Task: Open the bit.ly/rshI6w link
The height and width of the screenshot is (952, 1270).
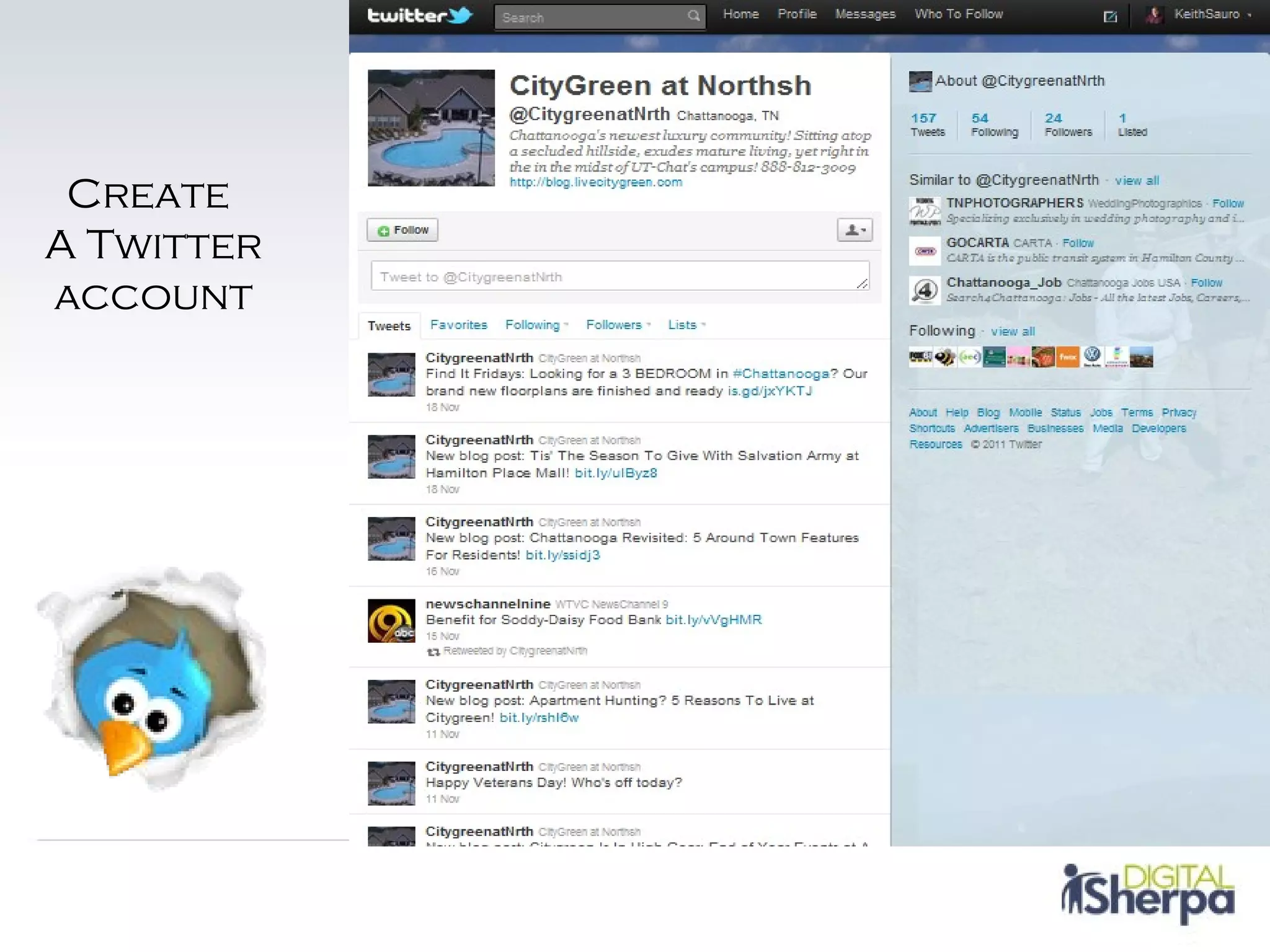Action: [539, 718]
